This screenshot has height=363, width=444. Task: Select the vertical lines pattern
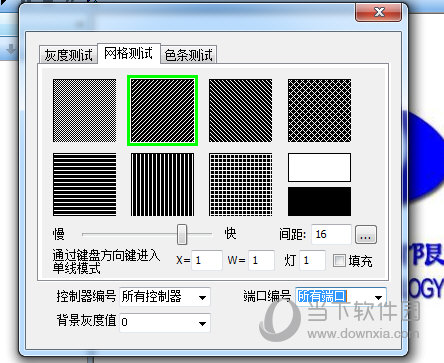tap(163, 184)
